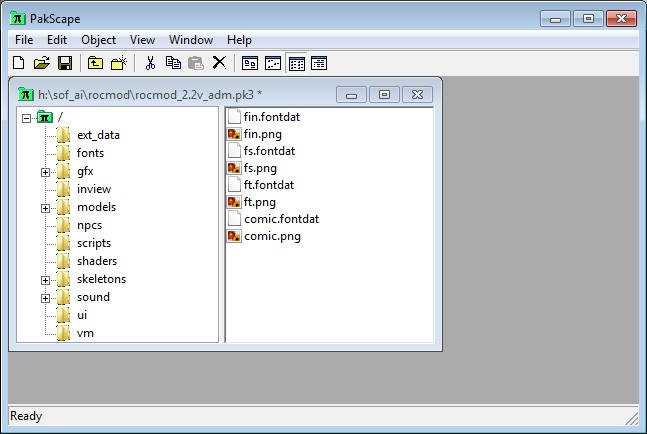Screen dimensions: 647x434
Task: Click the Cut scissors icon
Action: tap(150, 63)
